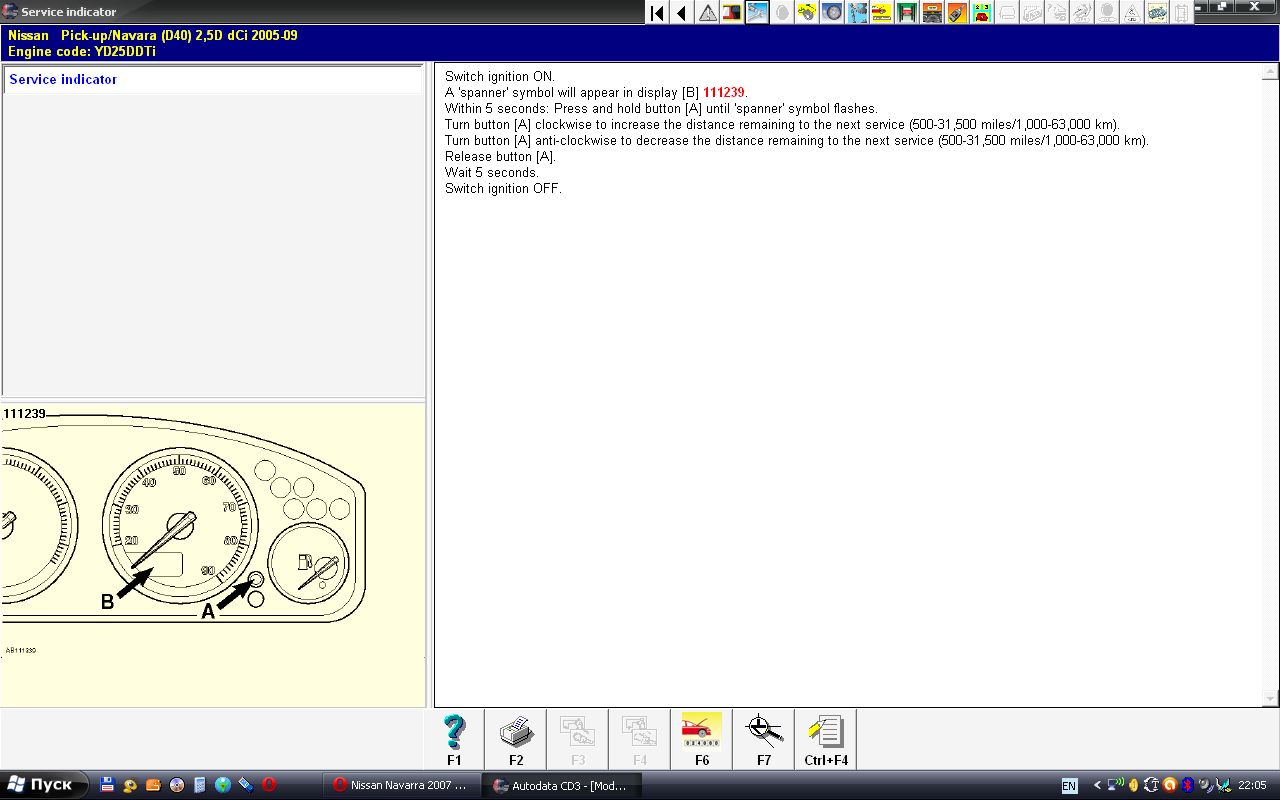This screenshot has width=1280, height=800.
Task: Click the vehicle lift toolbar icon
Action: point(907,13)
